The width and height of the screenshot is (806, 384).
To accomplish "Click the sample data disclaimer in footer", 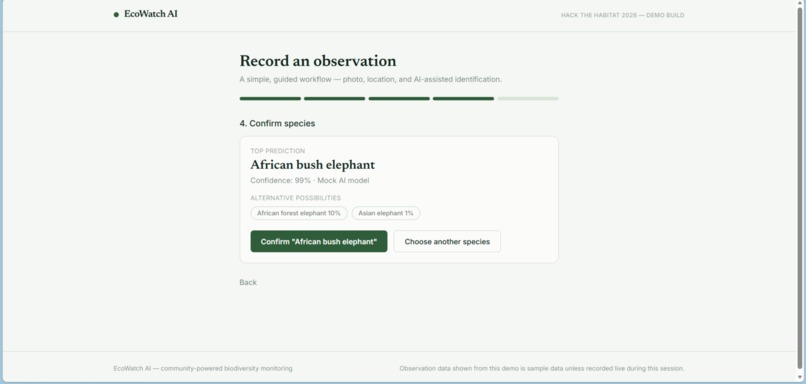I will pos(542,369).
